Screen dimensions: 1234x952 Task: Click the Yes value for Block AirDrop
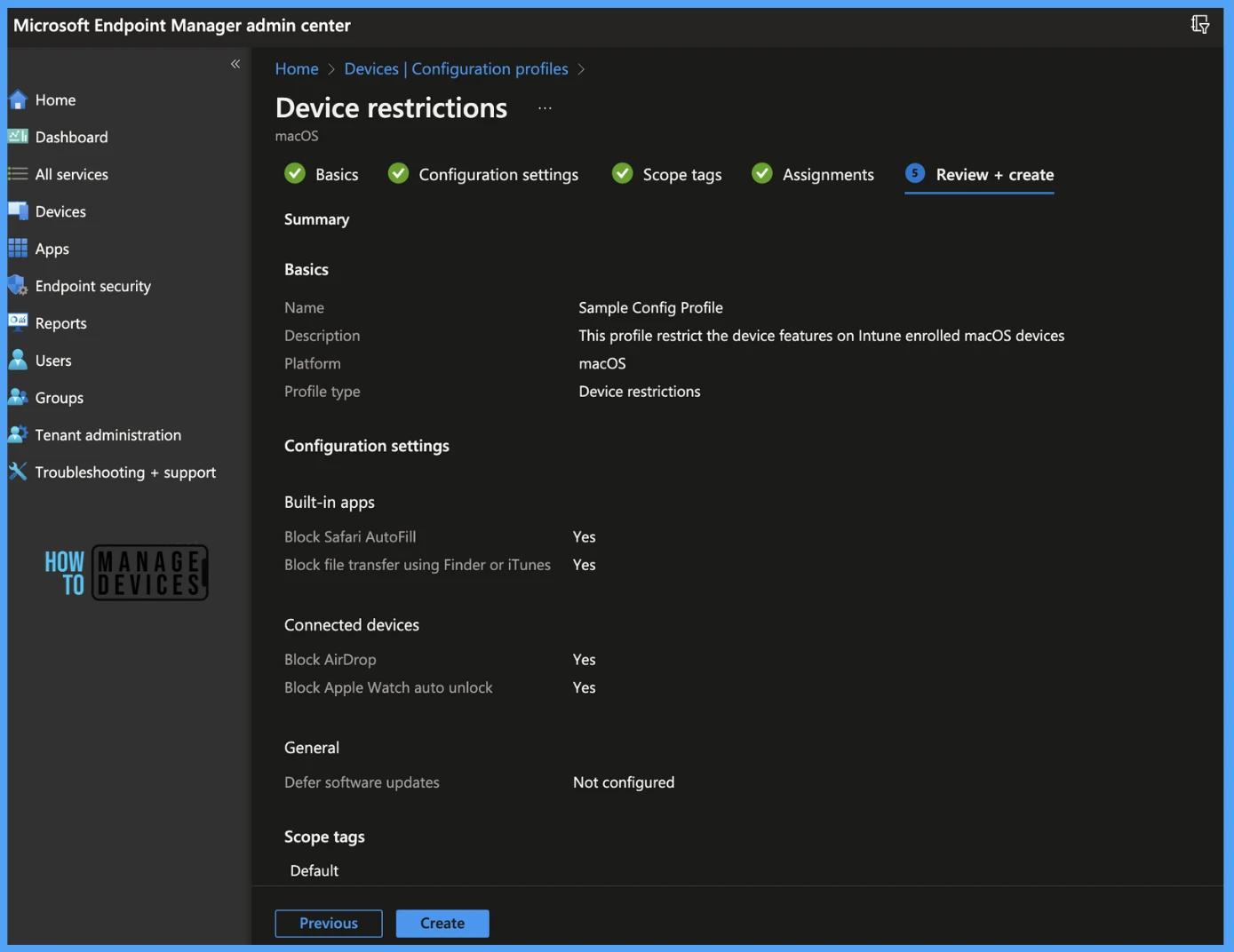(x=585, y=660)
